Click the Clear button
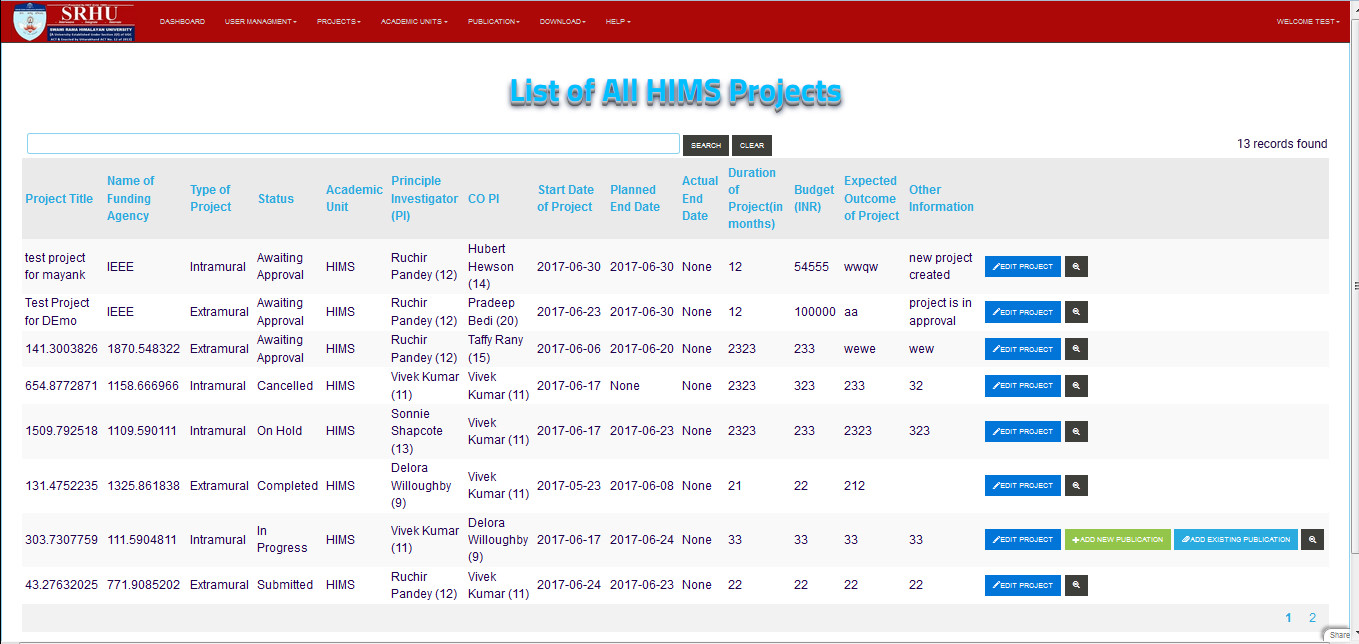This screenshot has width=1359, height=644. [752, 145]
